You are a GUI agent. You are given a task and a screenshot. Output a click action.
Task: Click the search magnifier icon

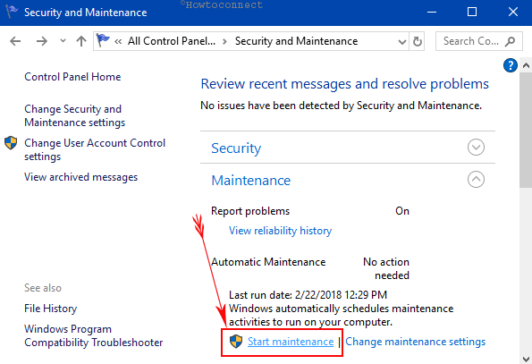click(x=510, y=41)
